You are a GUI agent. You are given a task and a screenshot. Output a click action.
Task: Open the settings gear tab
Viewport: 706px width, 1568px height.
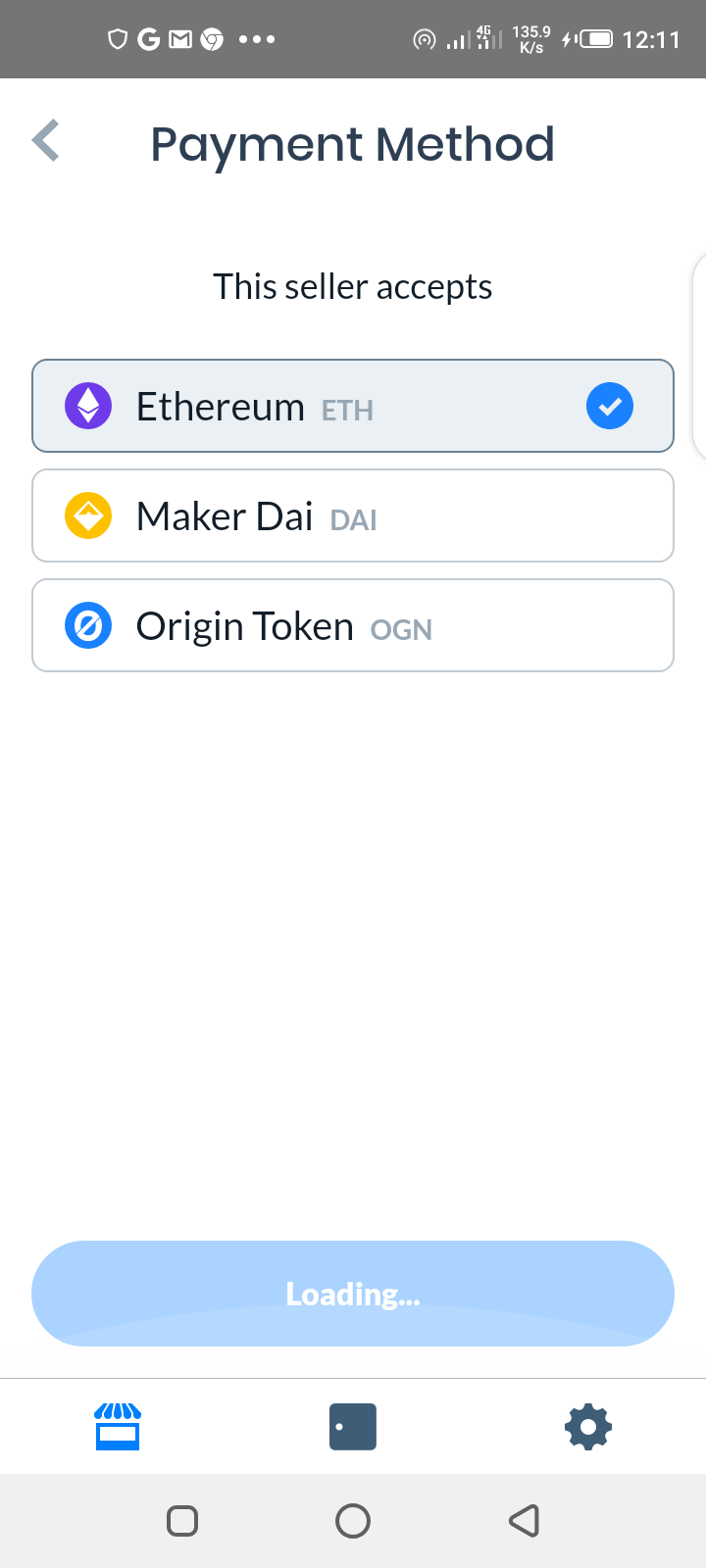(x=588, y=1426)
